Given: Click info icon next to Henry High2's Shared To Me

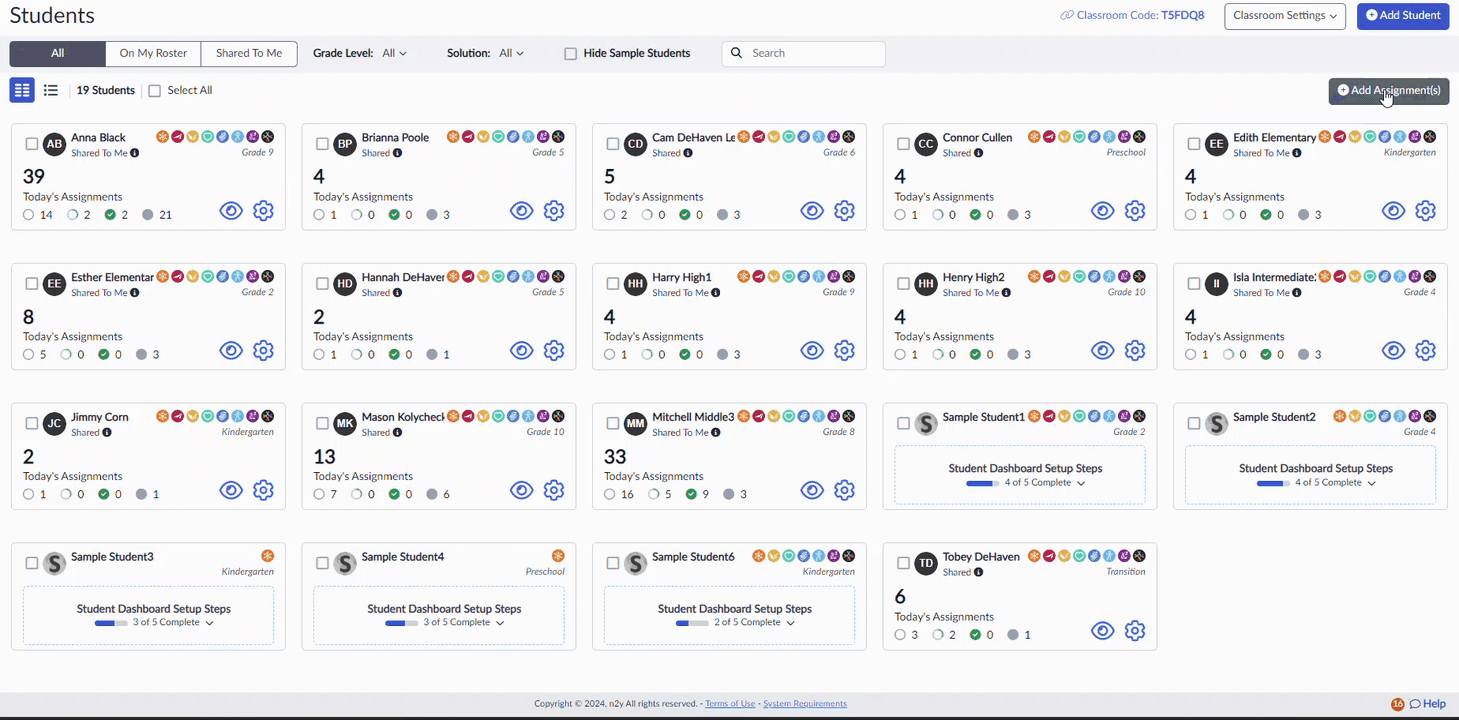Looking at the screenshot, I should tap(1006, 293).
